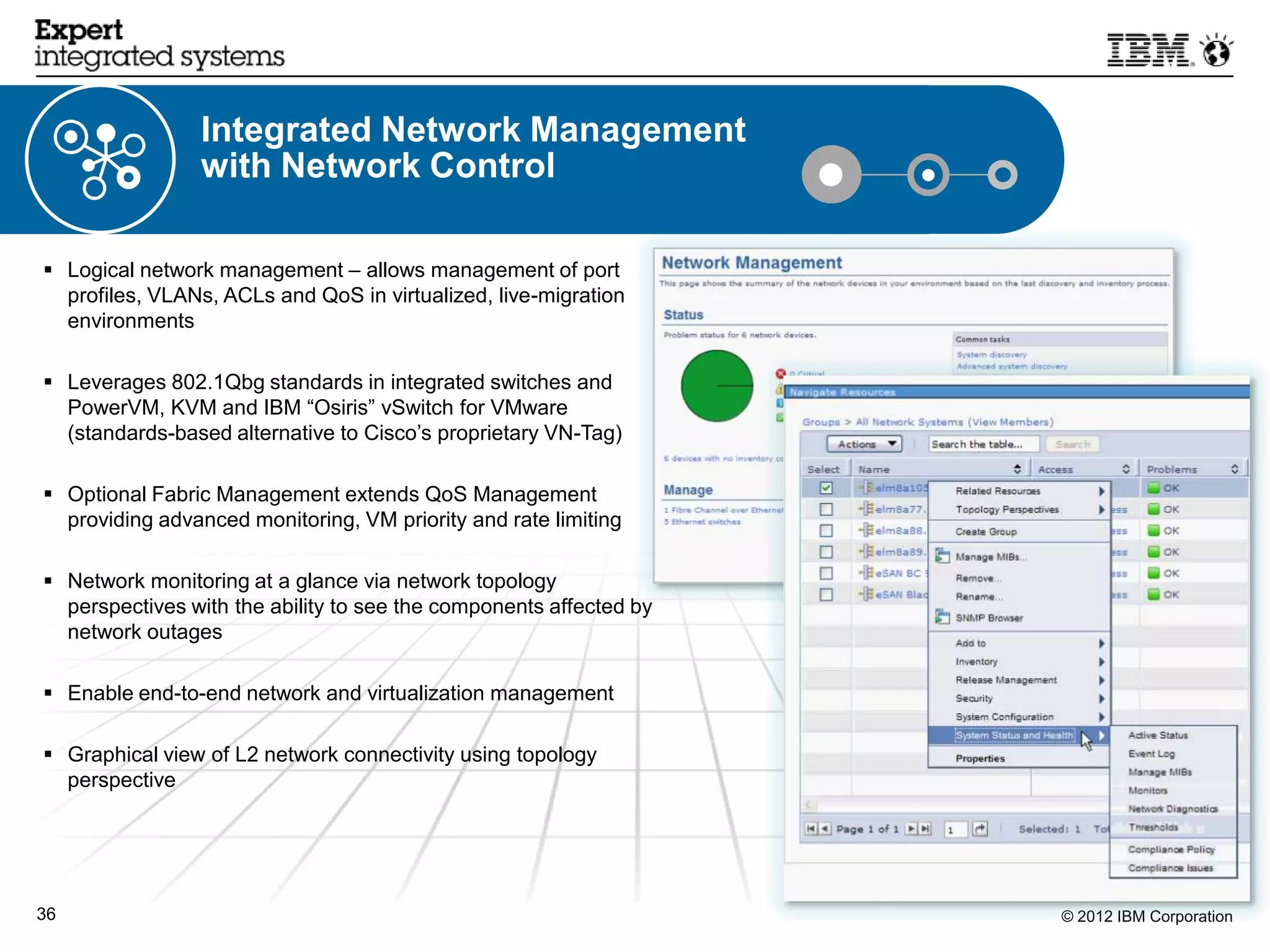Click the network nodes icon in slide banner
Screen dimensions: 1270x952
tap(100, 159)
